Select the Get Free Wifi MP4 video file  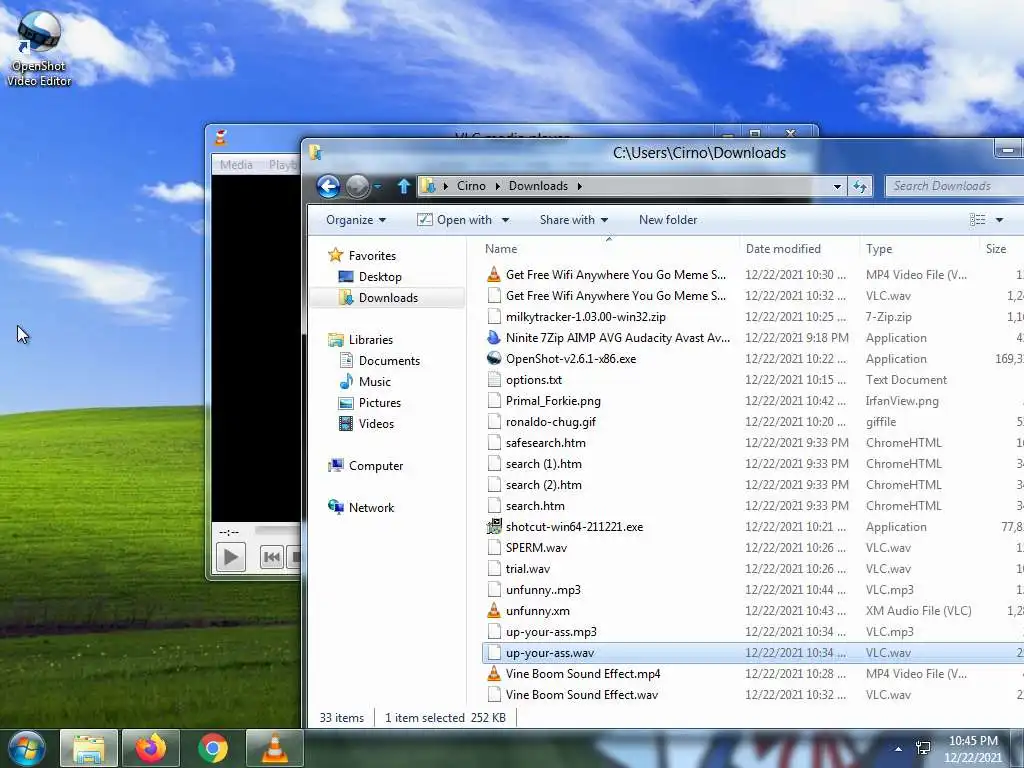[x=615, y=275]
